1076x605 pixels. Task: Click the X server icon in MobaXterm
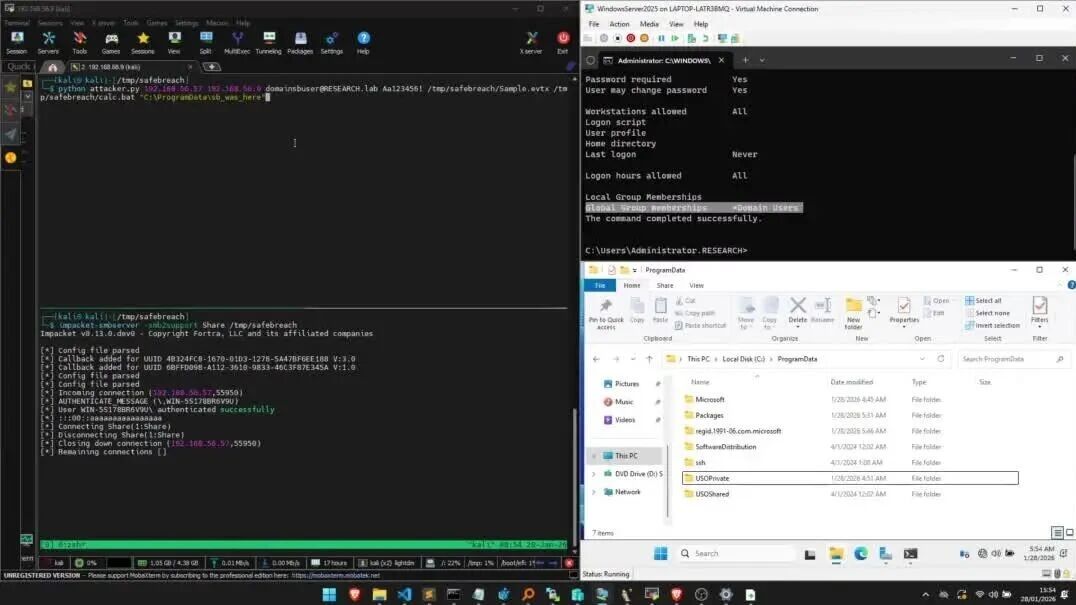tap(531, 43)
